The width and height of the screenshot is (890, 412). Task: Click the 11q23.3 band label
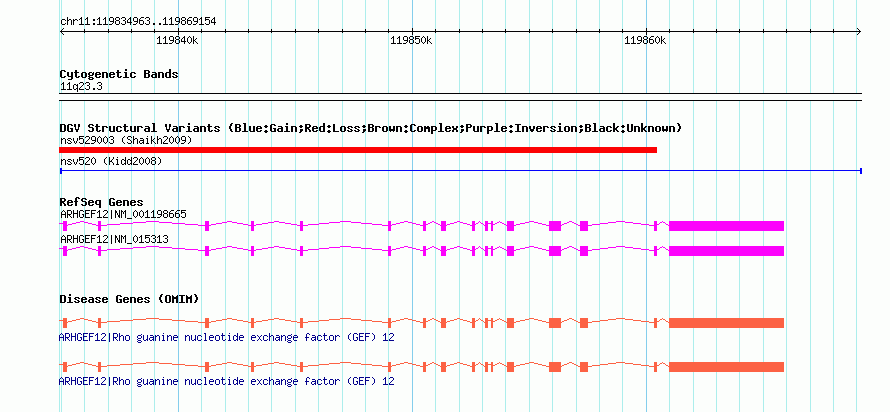coord(81,87)
